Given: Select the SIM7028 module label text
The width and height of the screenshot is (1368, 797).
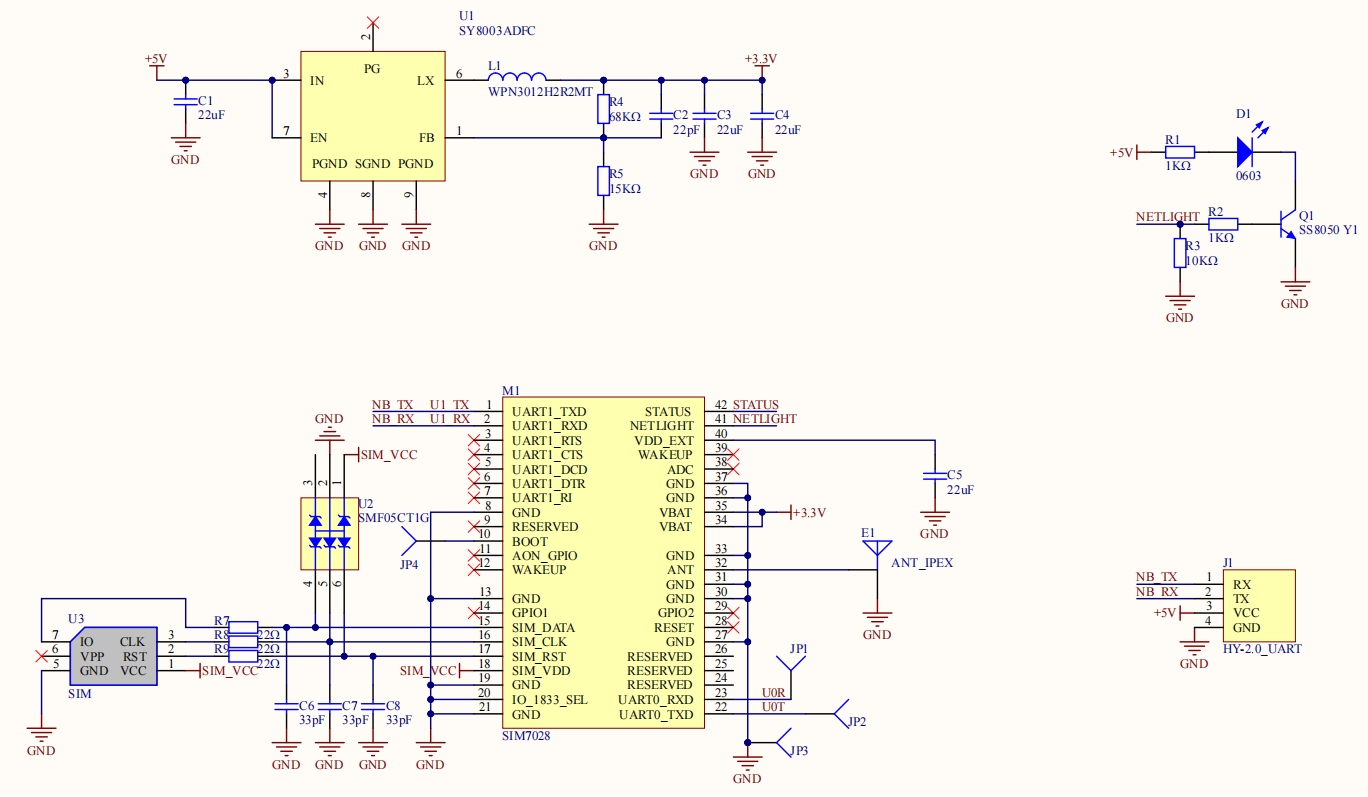Looking at the screenshot, I should pyautogui.click(x=526, y=735).
